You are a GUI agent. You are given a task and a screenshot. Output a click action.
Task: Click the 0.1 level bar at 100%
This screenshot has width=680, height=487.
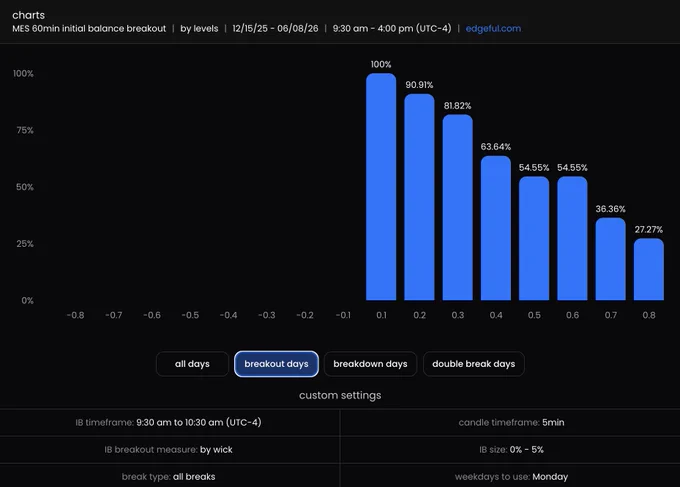coord(381,186)
